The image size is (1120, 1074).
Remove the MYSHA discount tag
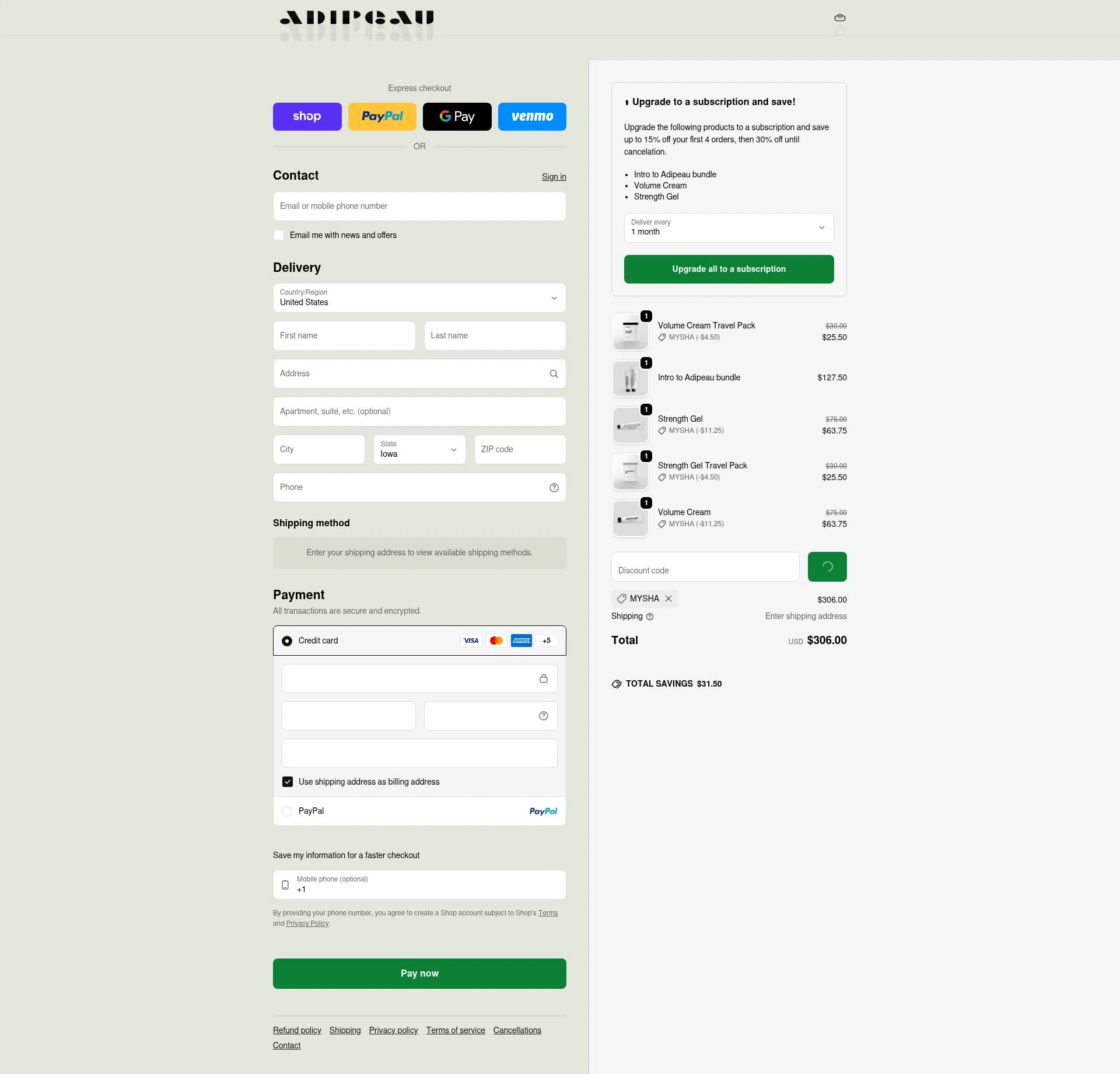pos(669,599)
